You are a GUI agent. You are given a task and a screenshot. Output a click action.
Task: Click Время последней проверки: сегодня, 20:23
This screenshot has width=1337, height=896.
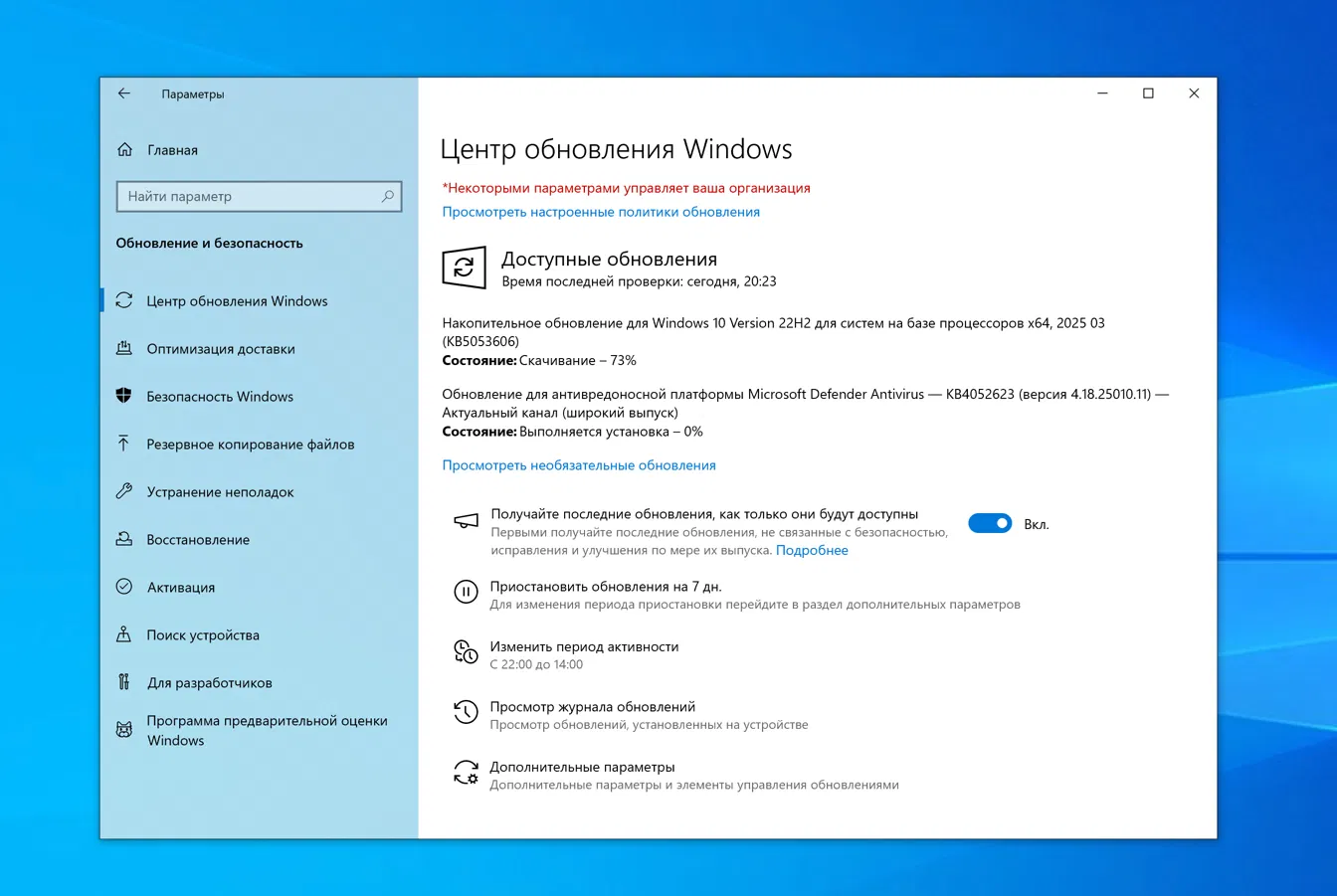pos(639,281)
